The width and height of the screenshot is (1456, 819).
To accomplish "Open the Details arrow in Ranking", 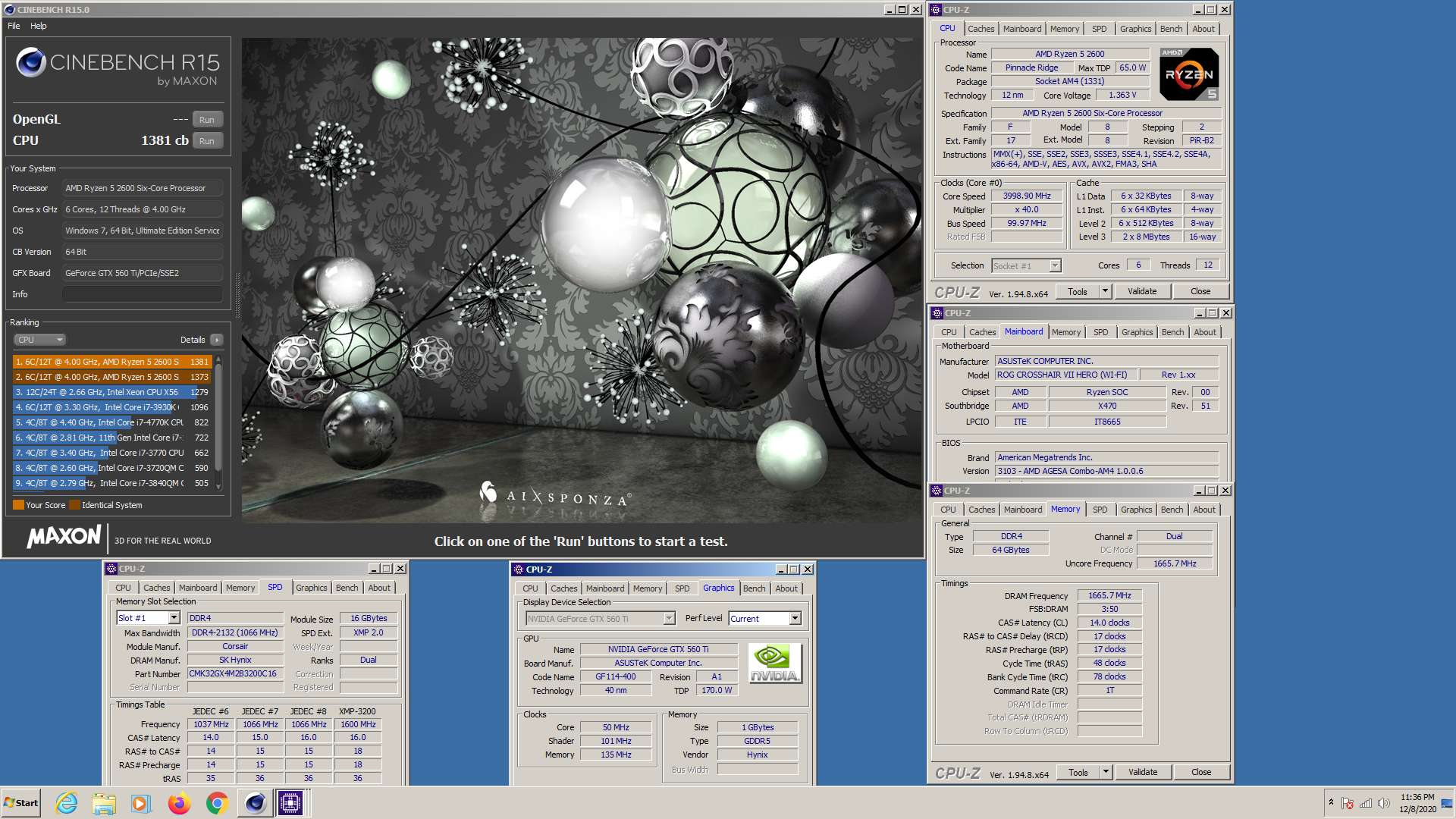I will coord(217,340).
